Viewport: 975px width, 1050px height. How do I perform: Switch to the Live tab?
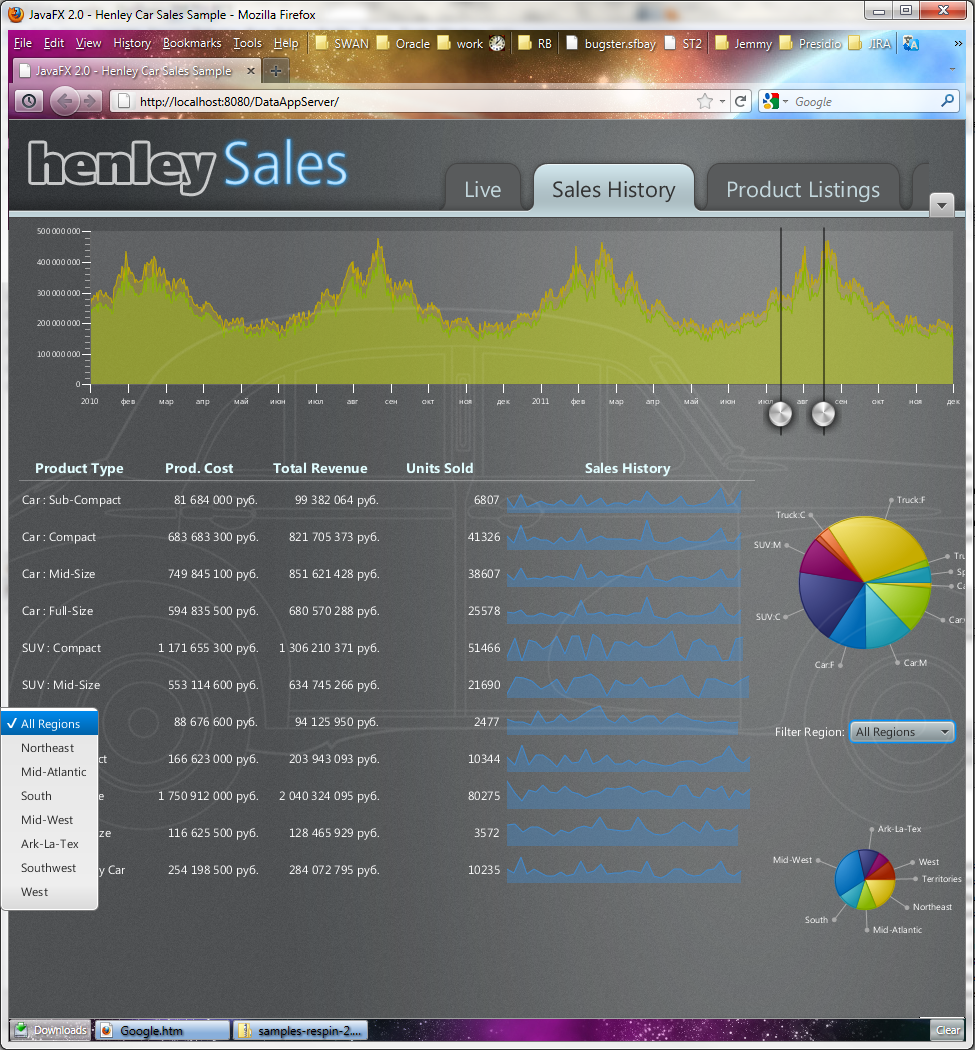coord(482,190)
